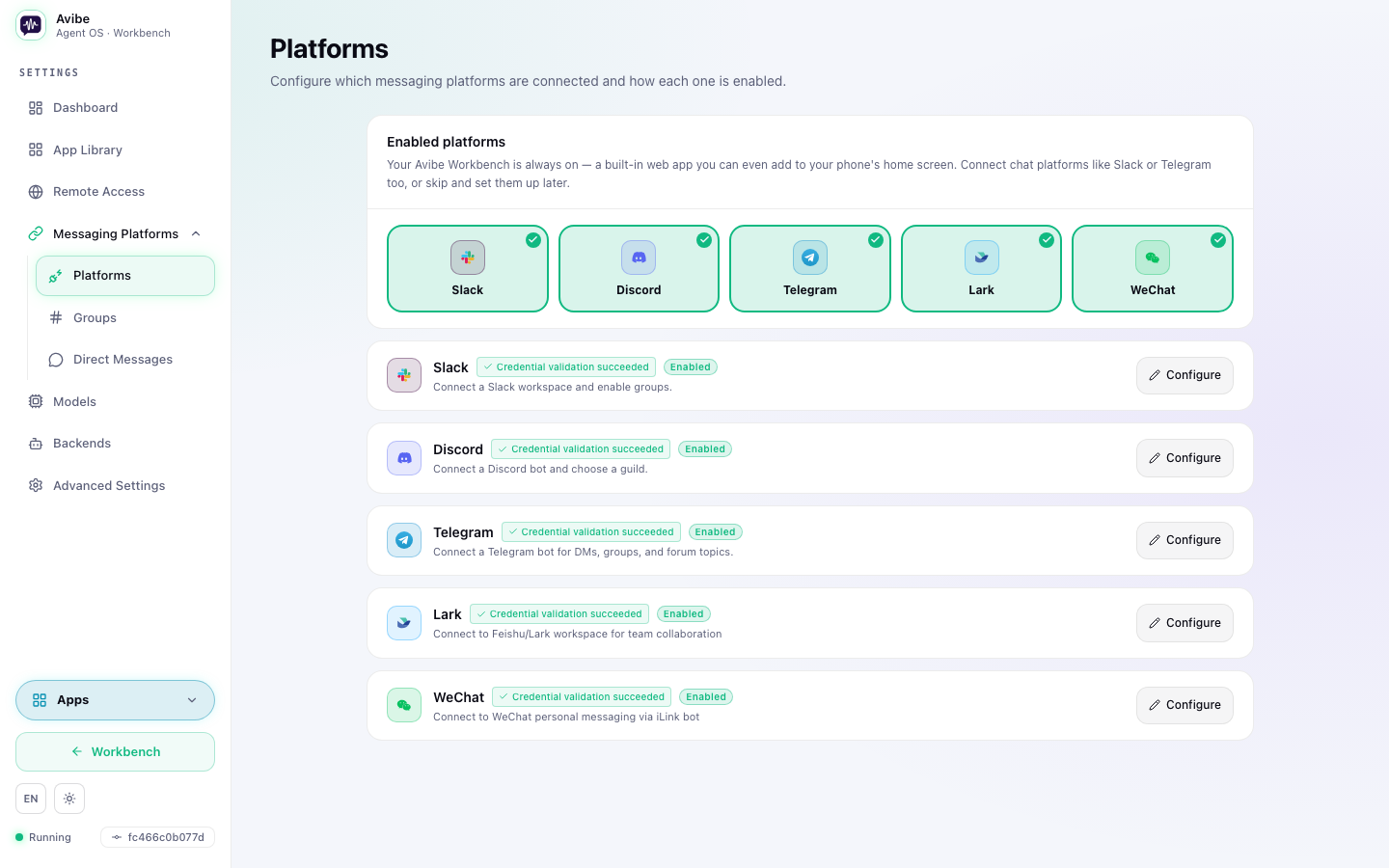Click the commit icon beside fc466c0b077d
Screen dimensions: 1389x868
(117, 837)
